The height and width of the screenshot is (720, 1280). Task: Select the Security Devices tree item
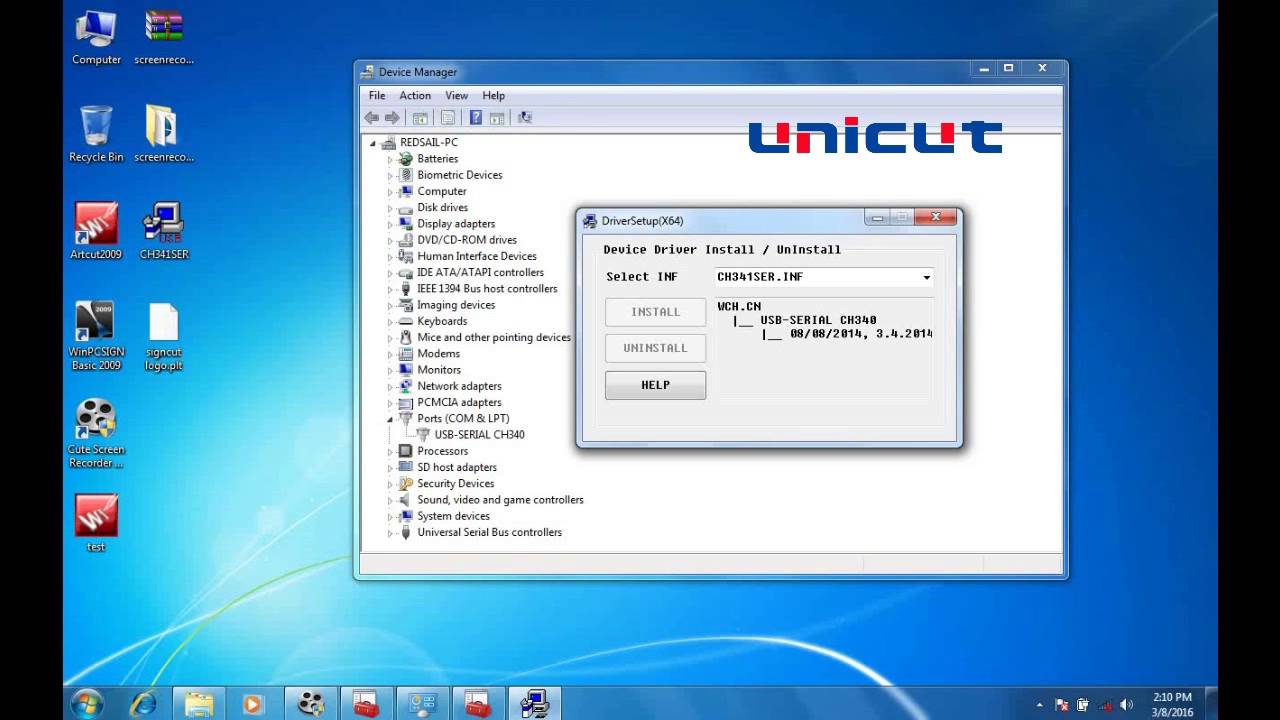(x=455, y=483)
